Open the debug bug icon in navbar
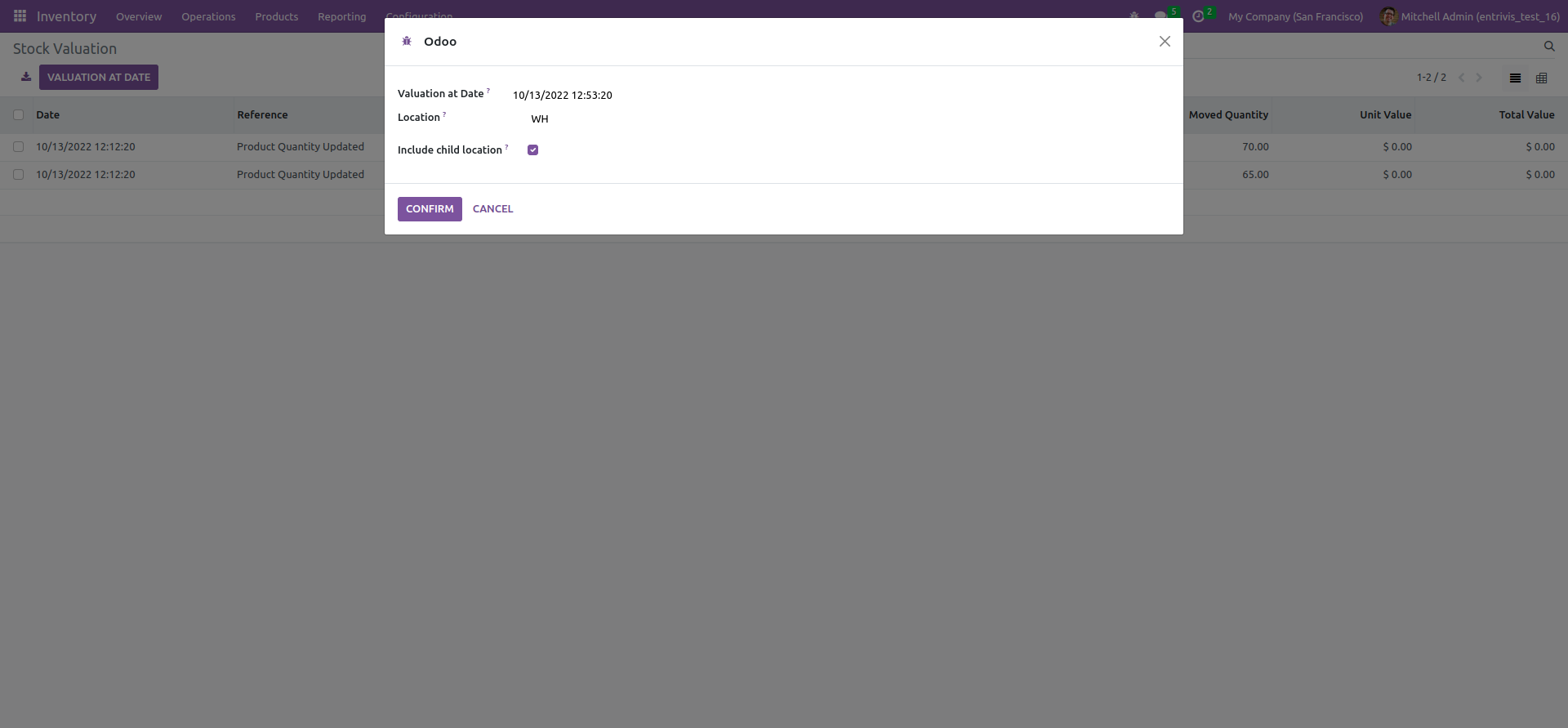The height and width of the screenshot is (728, 1568). (1134, 16)
